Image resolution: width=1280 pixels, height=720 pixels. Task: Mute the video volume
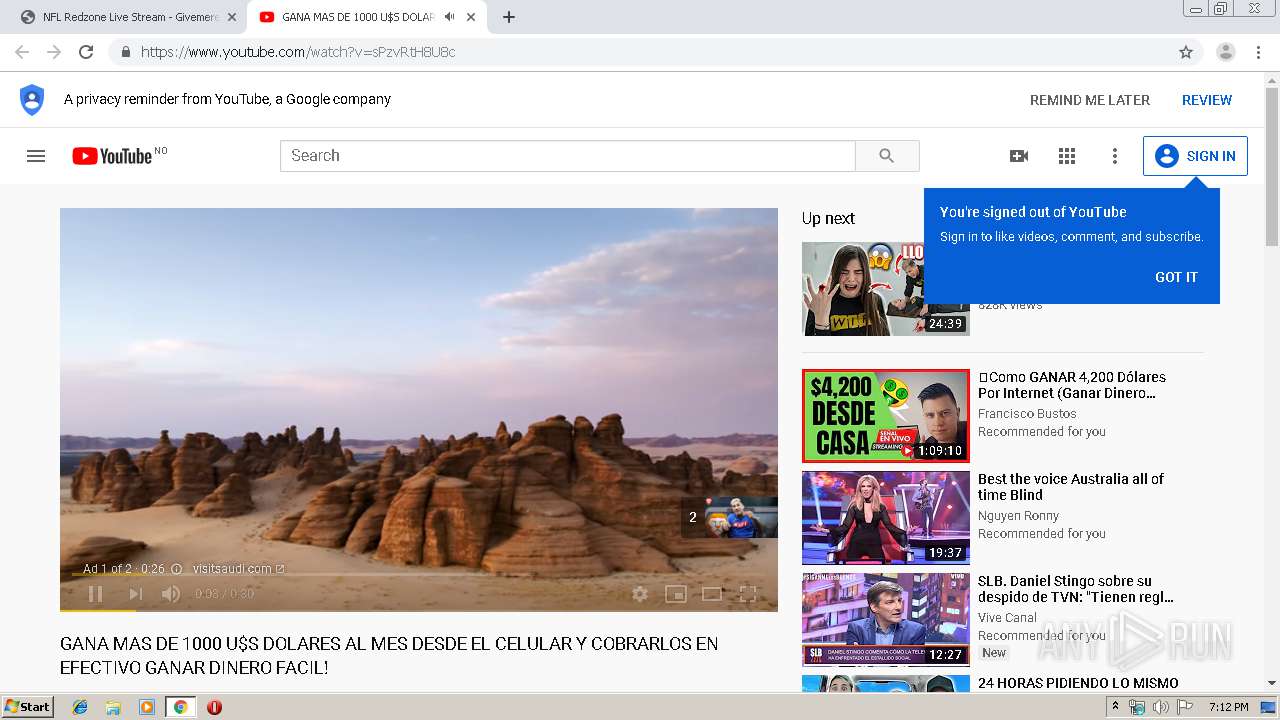171,594
